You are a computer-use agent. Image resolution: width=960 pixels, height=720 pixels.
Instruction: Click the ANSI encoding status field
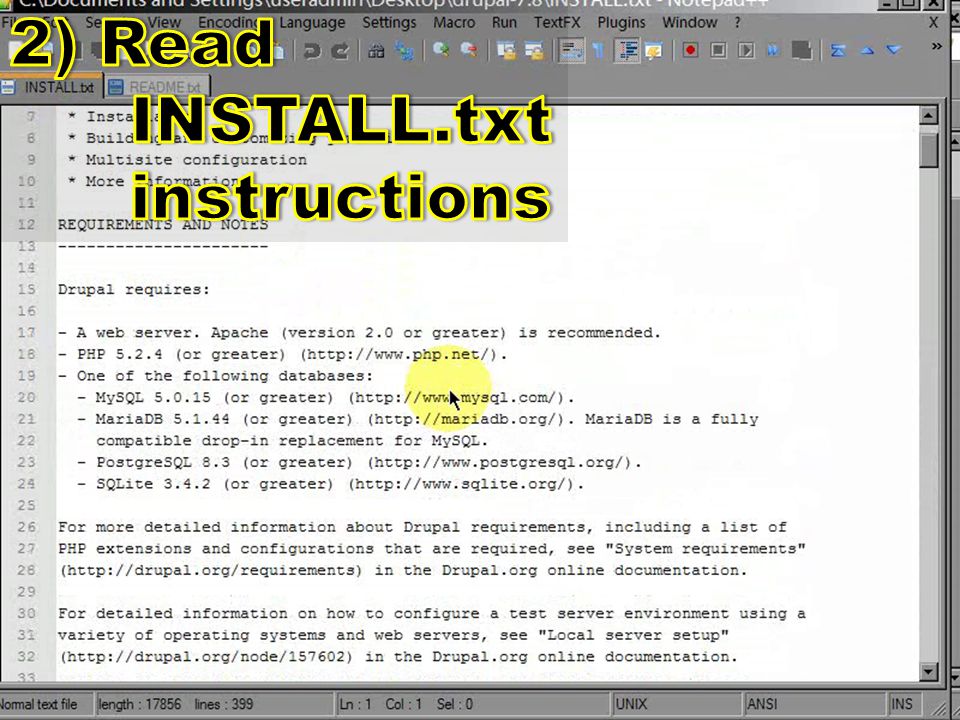coord(814,704)
